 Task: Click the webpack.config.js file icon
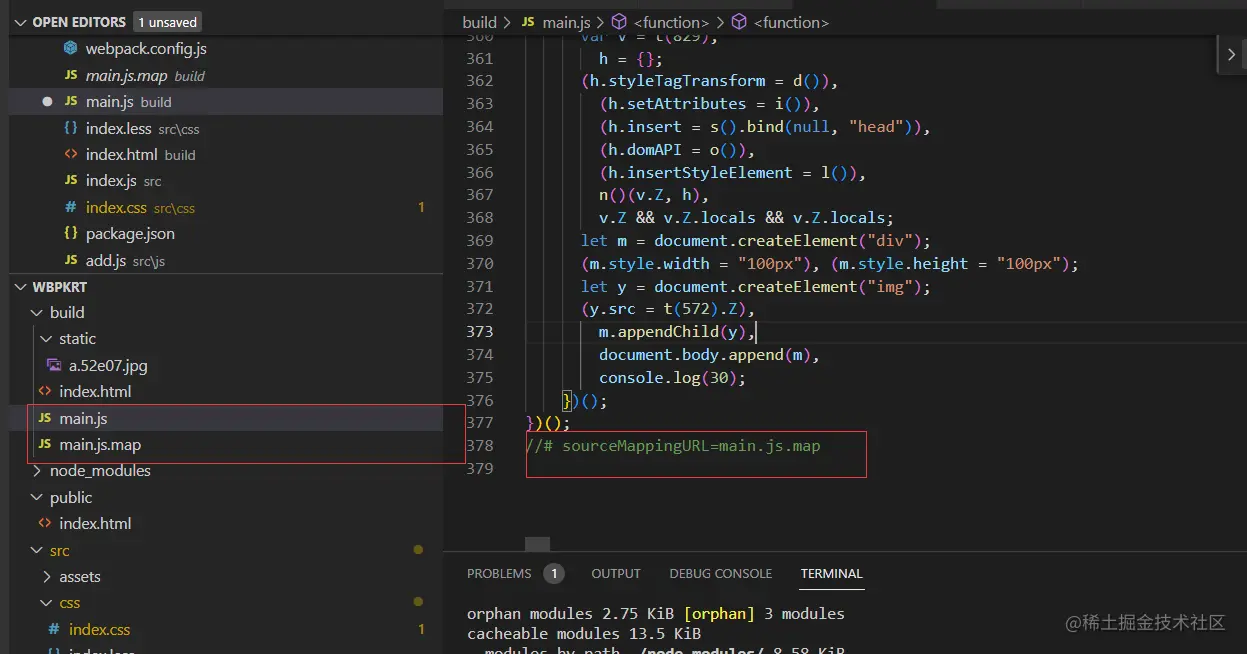pos(70,48)
